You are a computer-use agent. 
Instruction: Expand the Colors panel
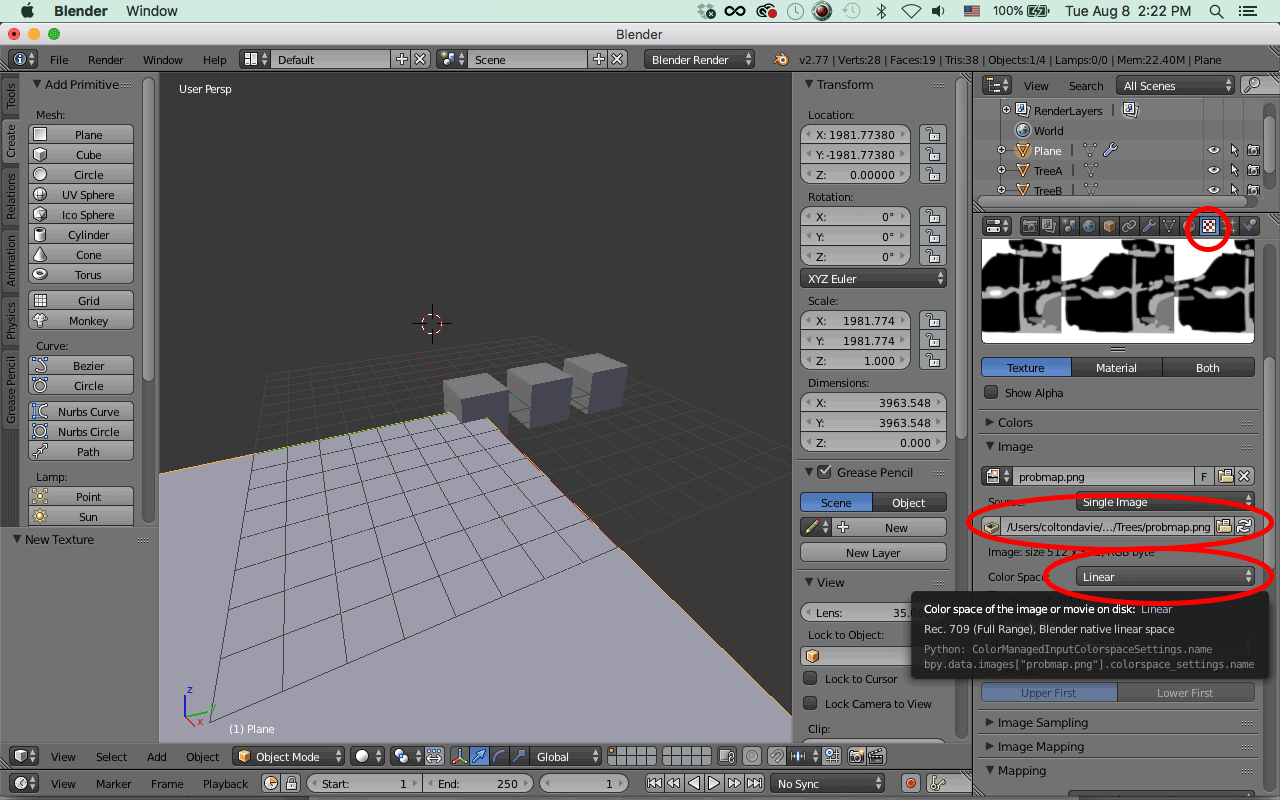pyautogui.click(x=1015, y=423)
